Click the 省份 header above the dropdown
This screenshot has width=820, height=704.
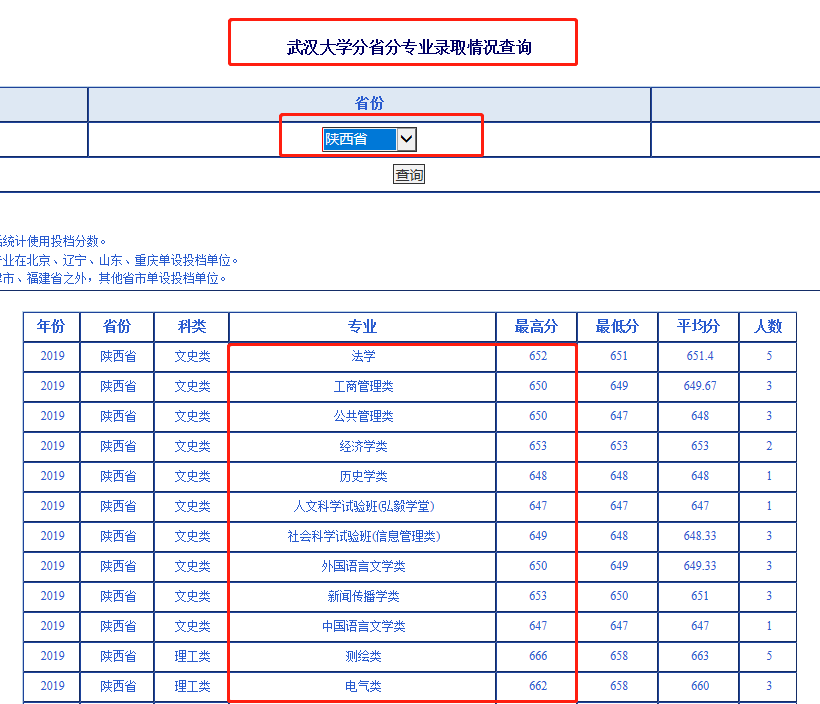point(369,103)
